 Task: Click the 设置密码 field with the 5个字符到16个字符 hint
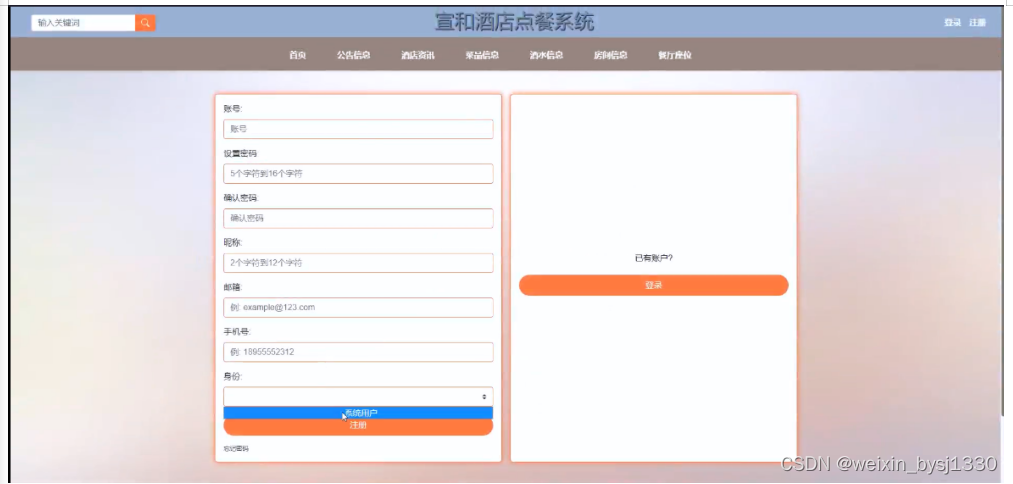tap(358, 174)
